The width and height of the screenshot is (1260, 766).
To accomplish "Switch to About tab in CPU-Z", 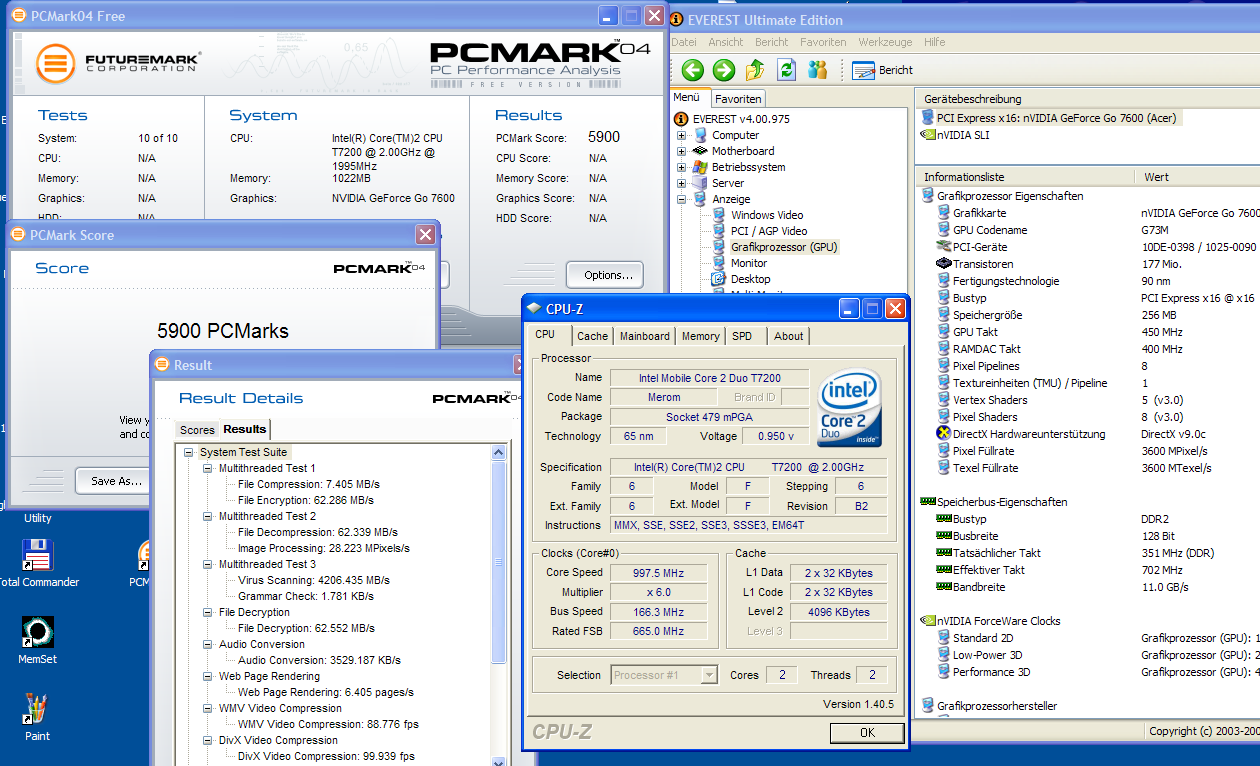I will [x=788, y=336].
